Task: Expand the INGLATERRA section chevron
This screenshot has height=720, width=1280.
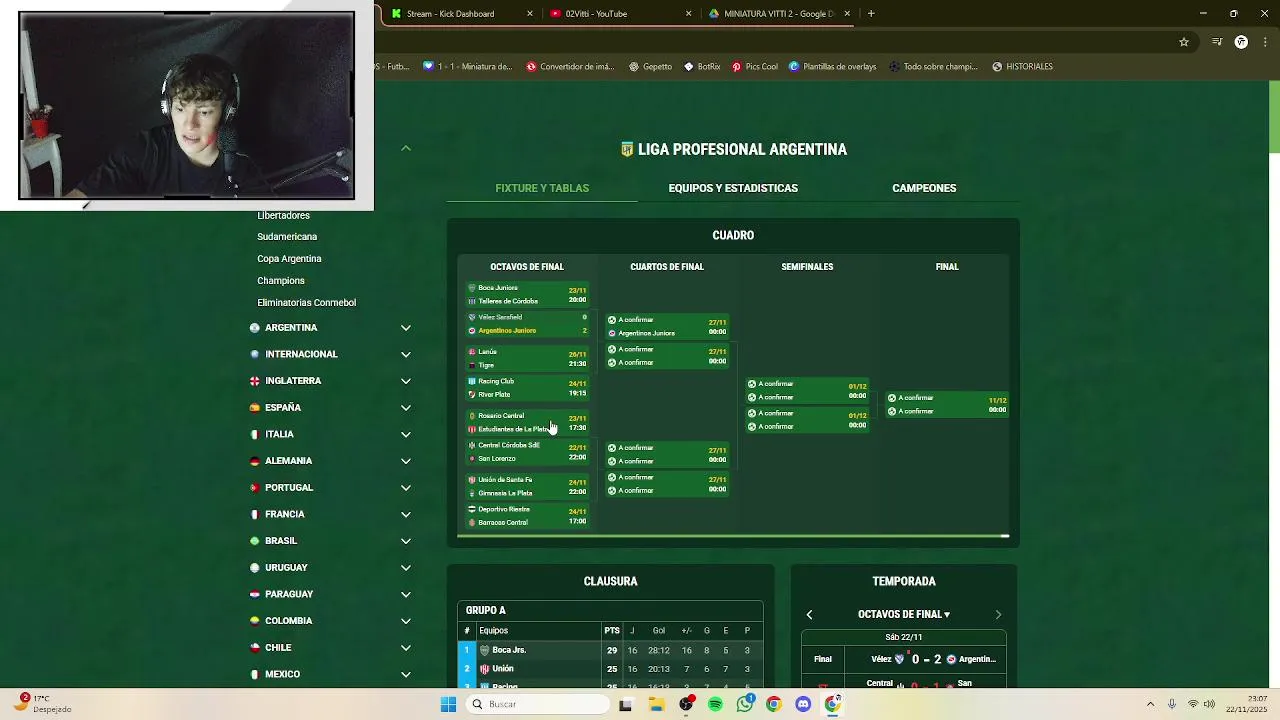Action: [406, 381]
